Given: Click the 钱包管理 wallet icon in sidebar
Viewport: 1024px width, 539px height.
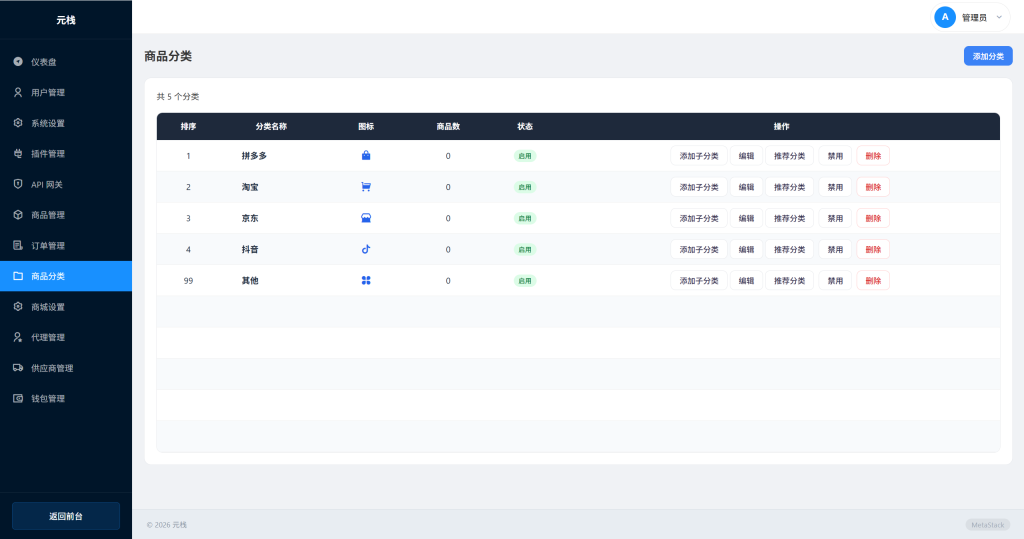Looking at the screenshot, I should coord(18,399).
